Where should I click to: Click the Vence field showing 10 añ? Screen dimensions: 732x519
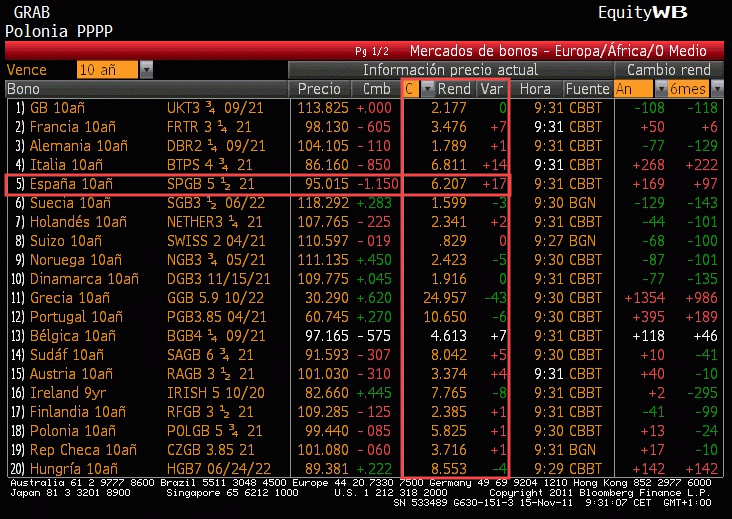[108, 70]
